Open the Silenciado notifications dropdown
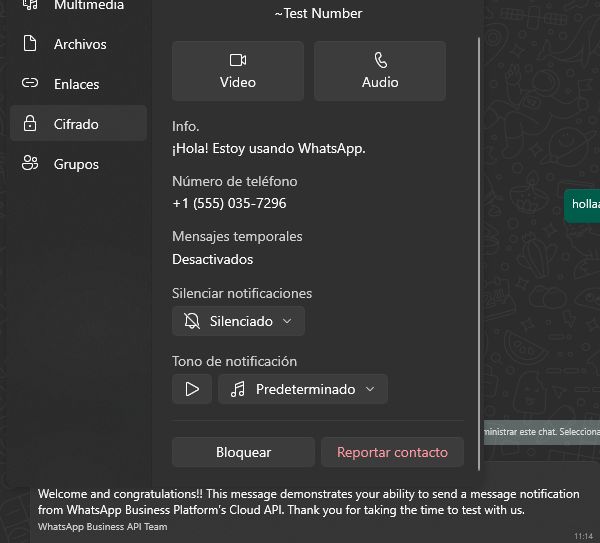This screenshot has height=543, width=600. pyautogui.click(x=238, y=321)
